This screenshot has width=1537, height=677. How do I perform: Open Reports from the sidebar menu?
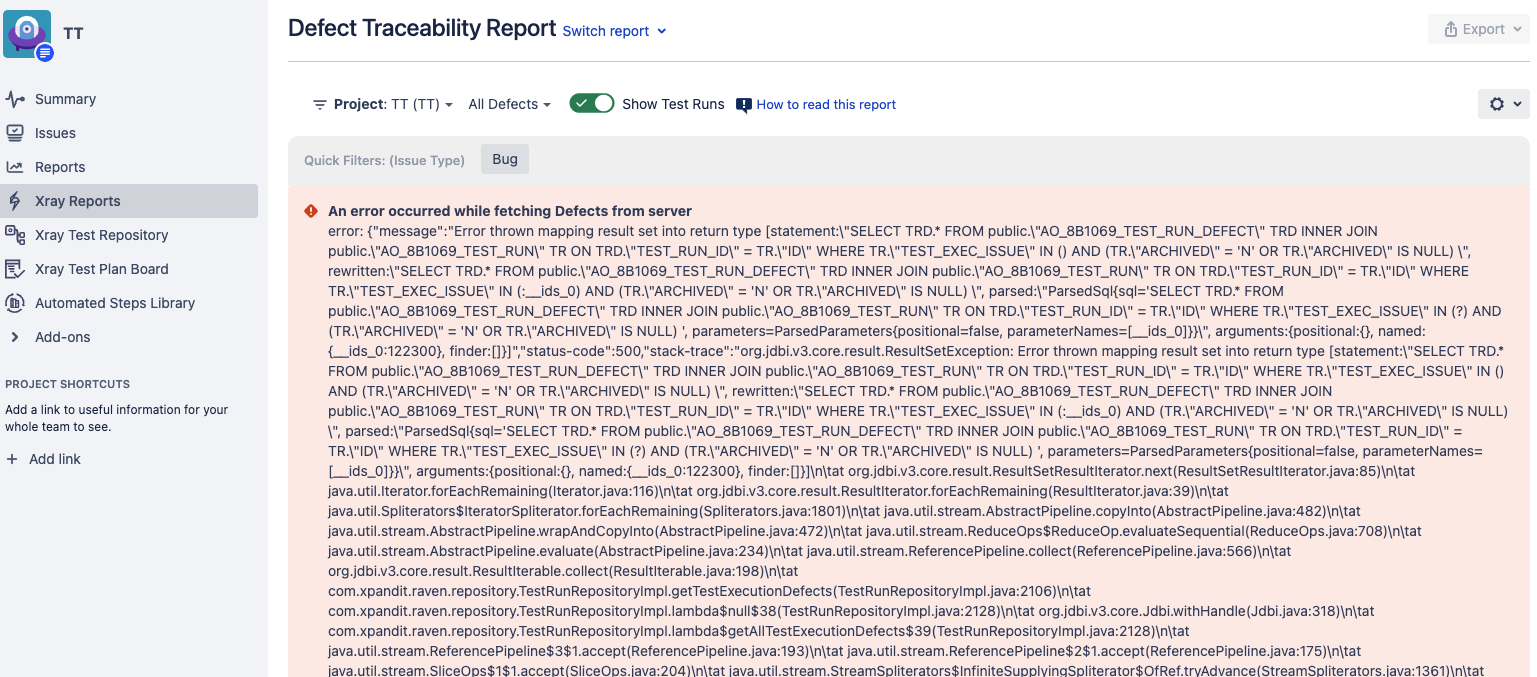tap(60, 167)
